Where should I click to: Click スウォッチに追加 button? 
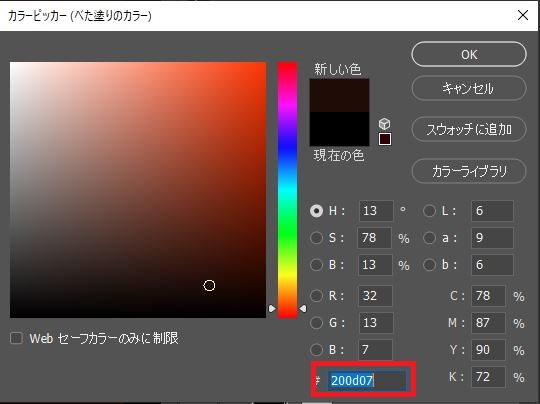click(469, 130)
